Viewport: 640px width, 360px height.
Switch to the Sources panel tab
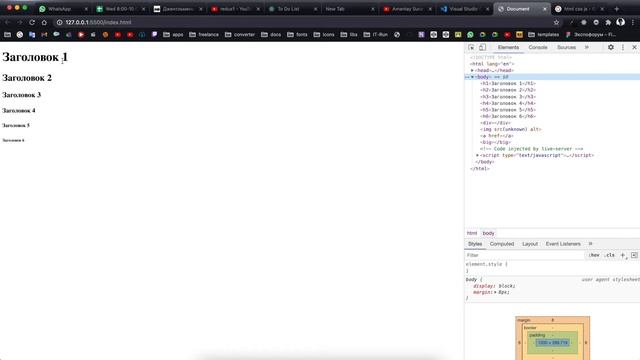(x=566, y=47)
